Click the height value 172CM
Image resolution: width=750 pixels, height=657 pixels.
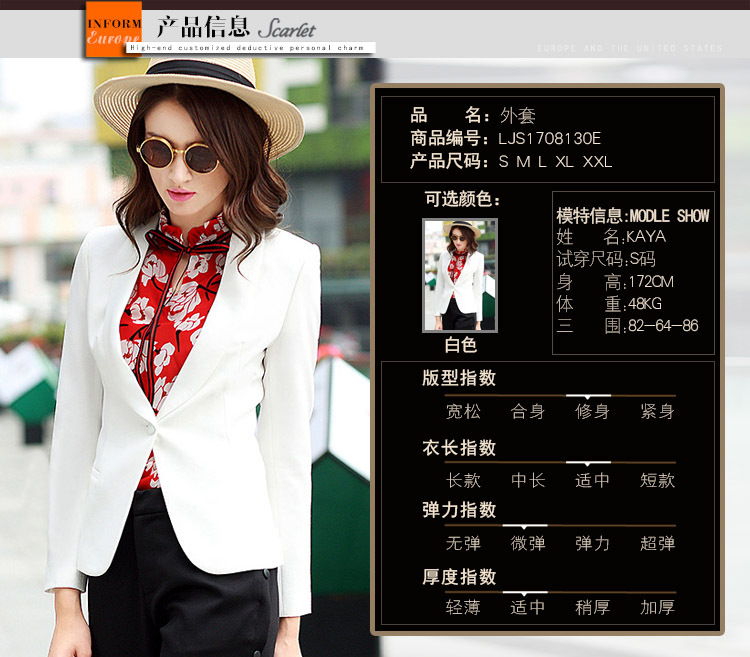point(651,282)
